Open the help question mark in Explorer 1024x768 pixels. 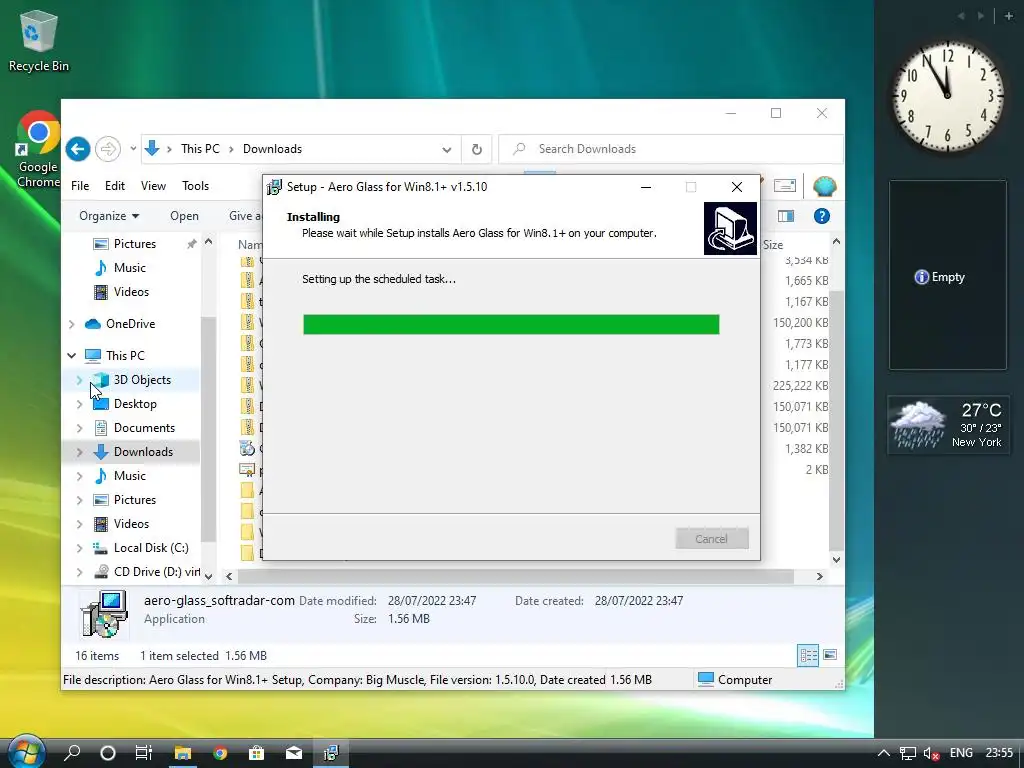(822, 216)
